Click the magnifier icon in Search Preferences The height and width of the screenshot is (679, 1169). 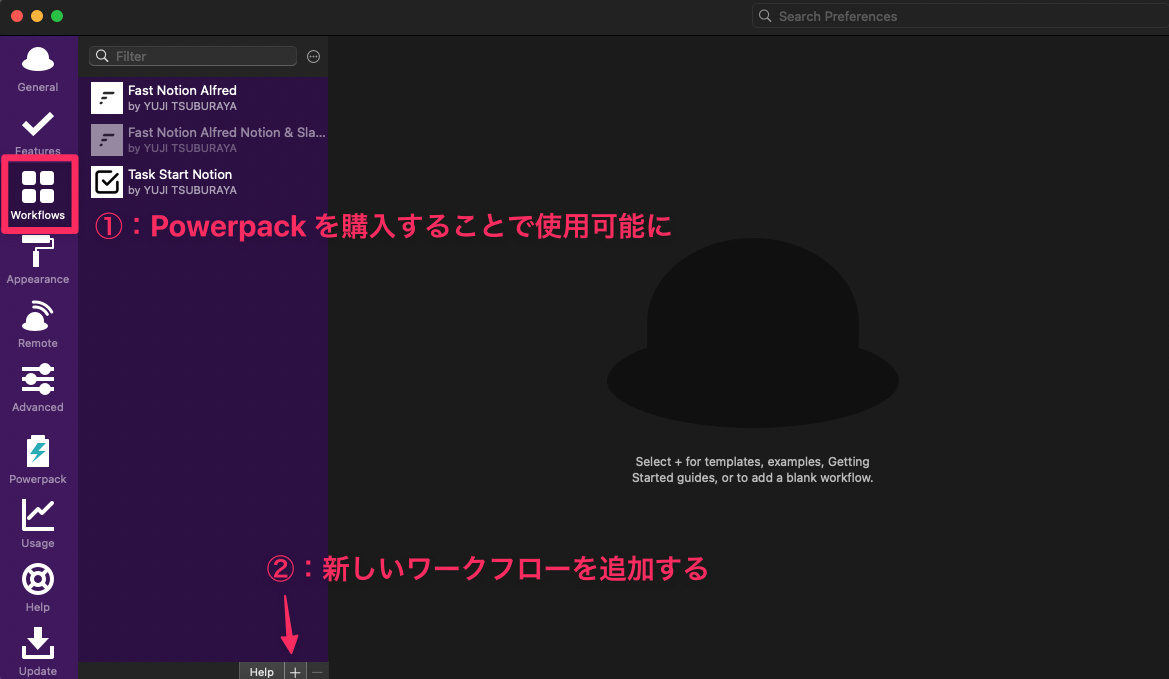[765, 16]
